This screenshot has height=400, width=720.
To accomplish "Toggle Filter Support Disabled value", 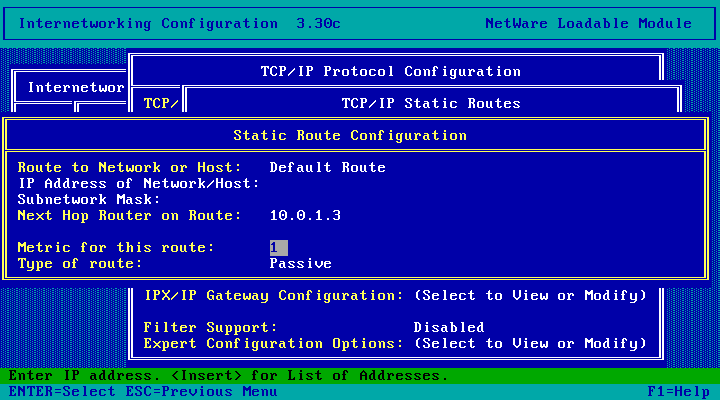I will (x=449, y=327).
